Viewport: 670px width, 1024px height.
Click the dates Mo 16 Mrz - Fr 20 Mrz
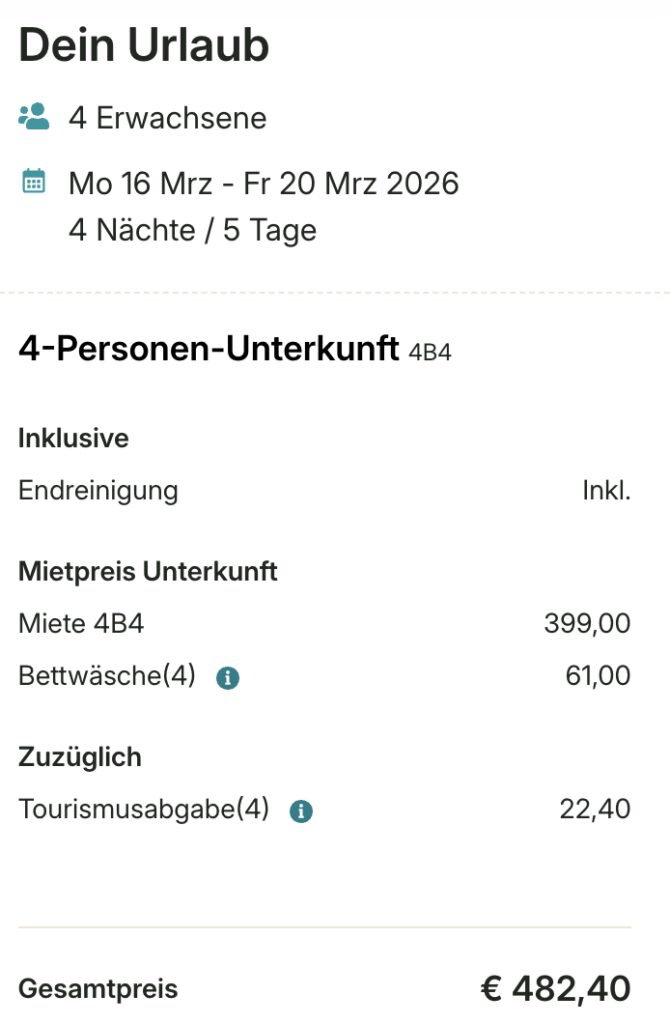pos(262,183)
